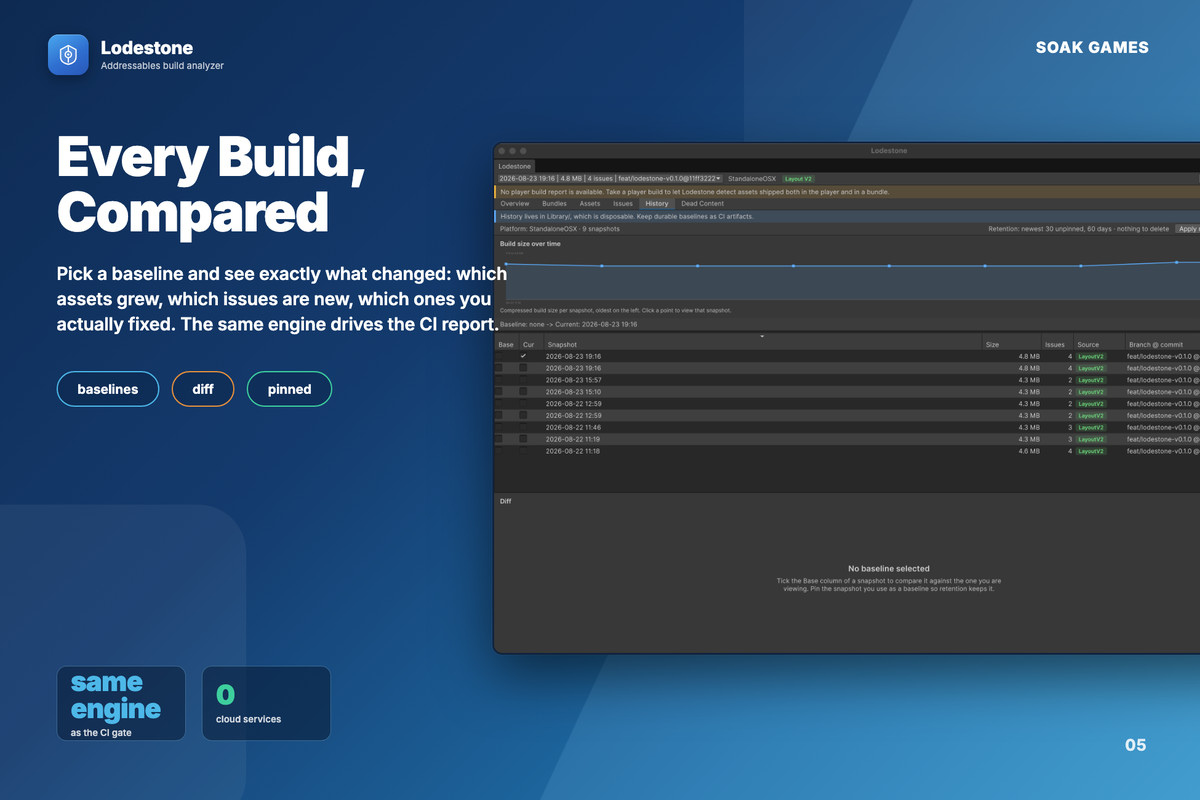Click 'Platform: StandaloneOSX · 9 snapshots' text

coord(559,229)
